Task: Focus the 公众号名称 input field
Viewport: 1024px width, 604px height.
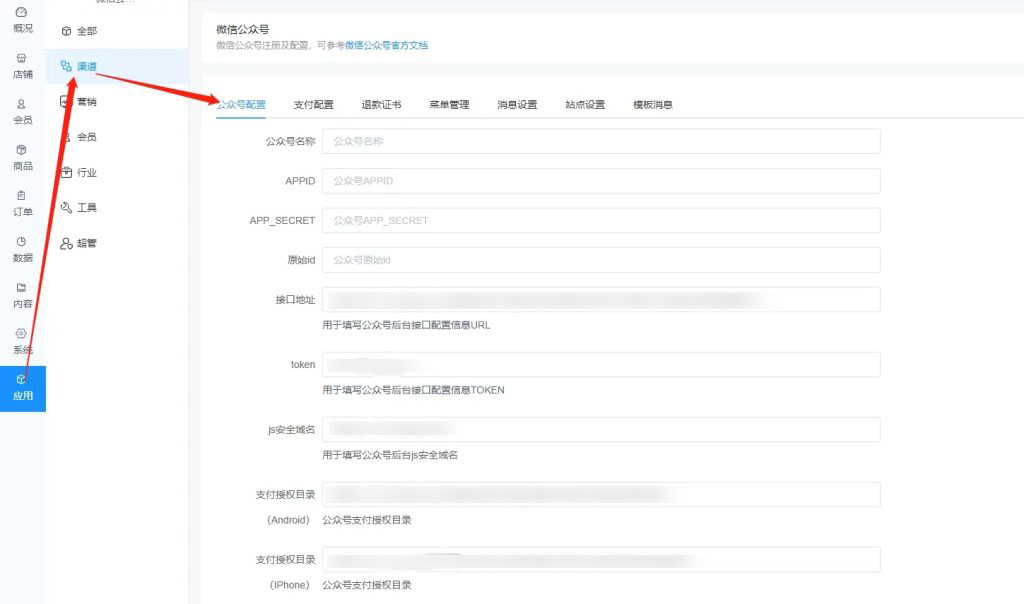Action: click(x=601, y=141)
